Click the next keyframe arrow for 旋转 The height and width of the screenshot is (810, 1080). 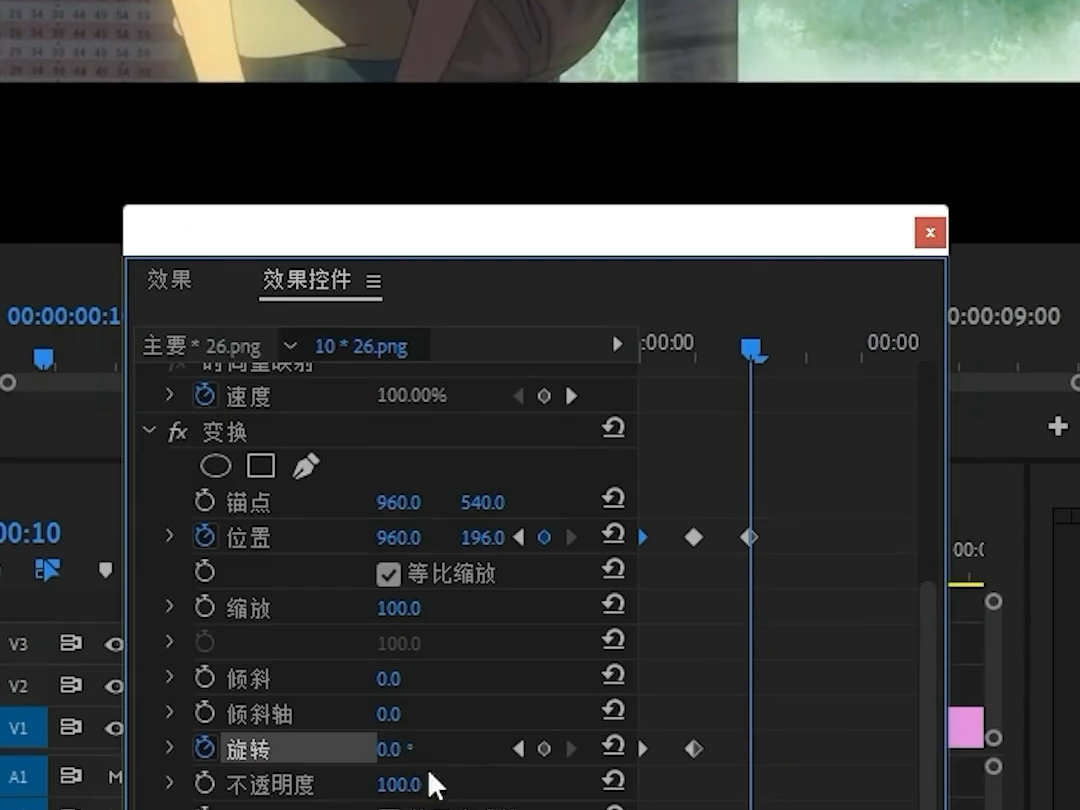pos(572,748)
